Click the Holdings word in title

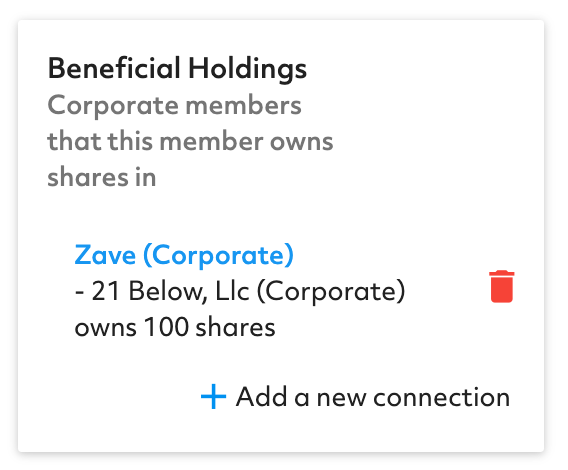click(x=248, y=68)
